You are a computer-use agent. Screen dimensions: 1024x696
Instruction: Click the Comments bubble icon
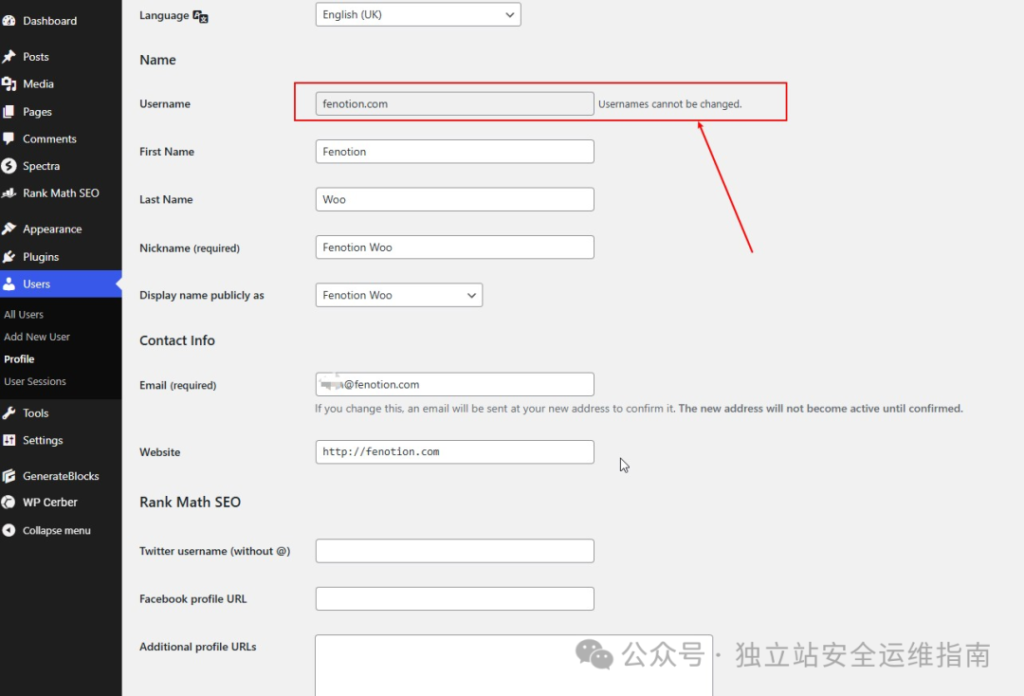(x=9, y=138)
